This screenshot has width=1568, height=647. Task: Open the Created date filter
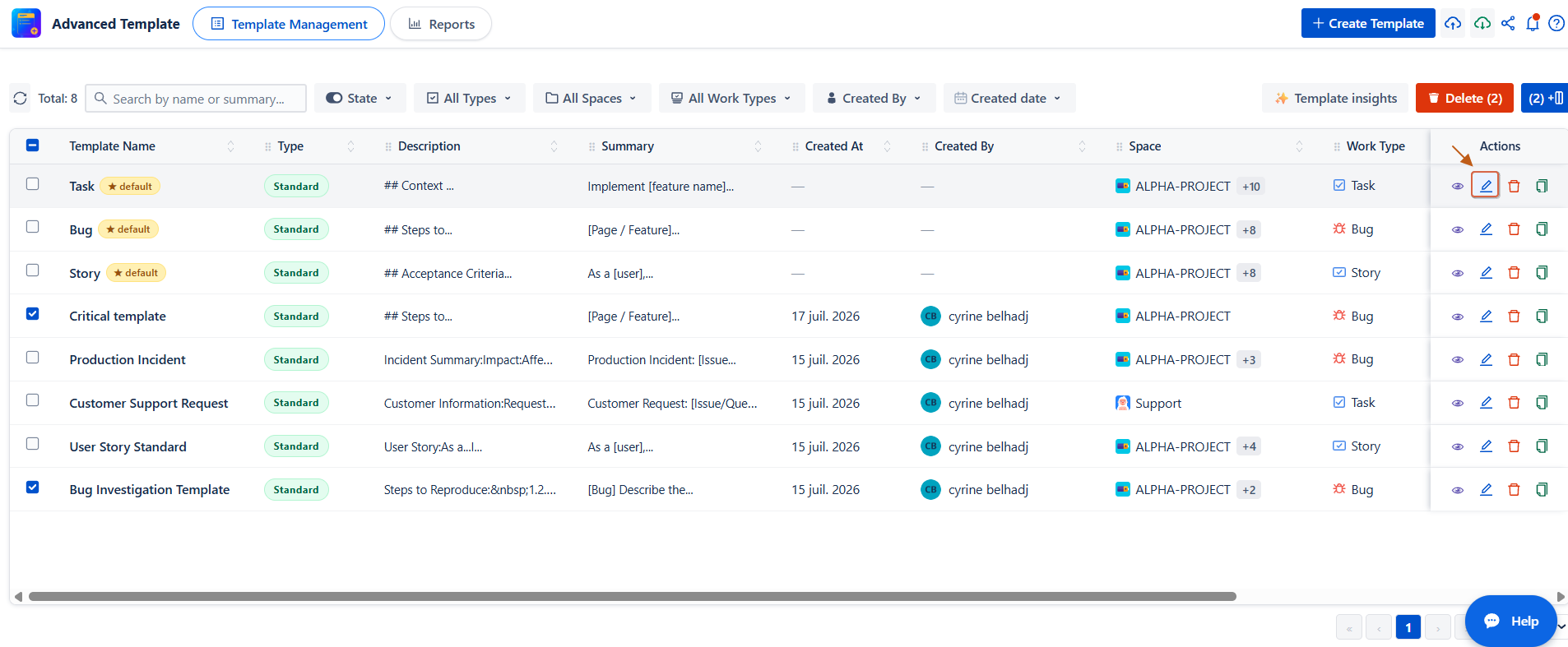coord(1009,98)
